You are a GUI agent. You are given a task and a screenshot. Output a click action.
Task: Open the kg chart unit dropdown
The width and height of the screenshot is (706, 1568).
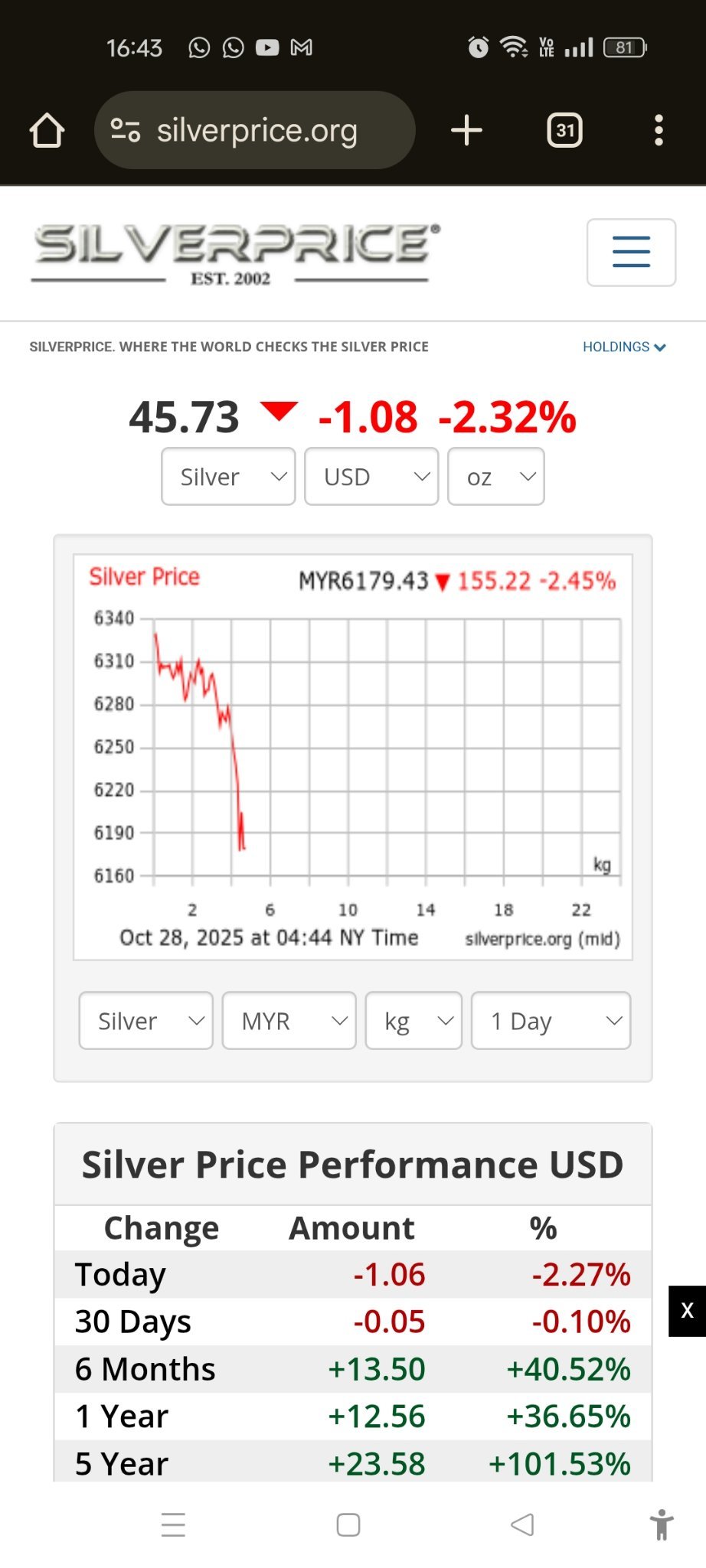tap(413, 1021)
